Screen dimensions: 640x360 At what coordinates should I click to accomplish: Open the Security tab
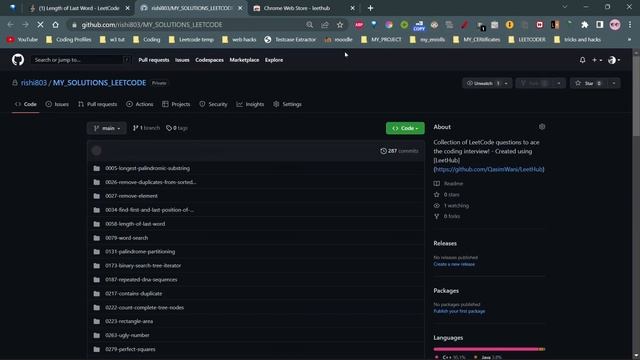pyautogui.click(x=213, y=104)
